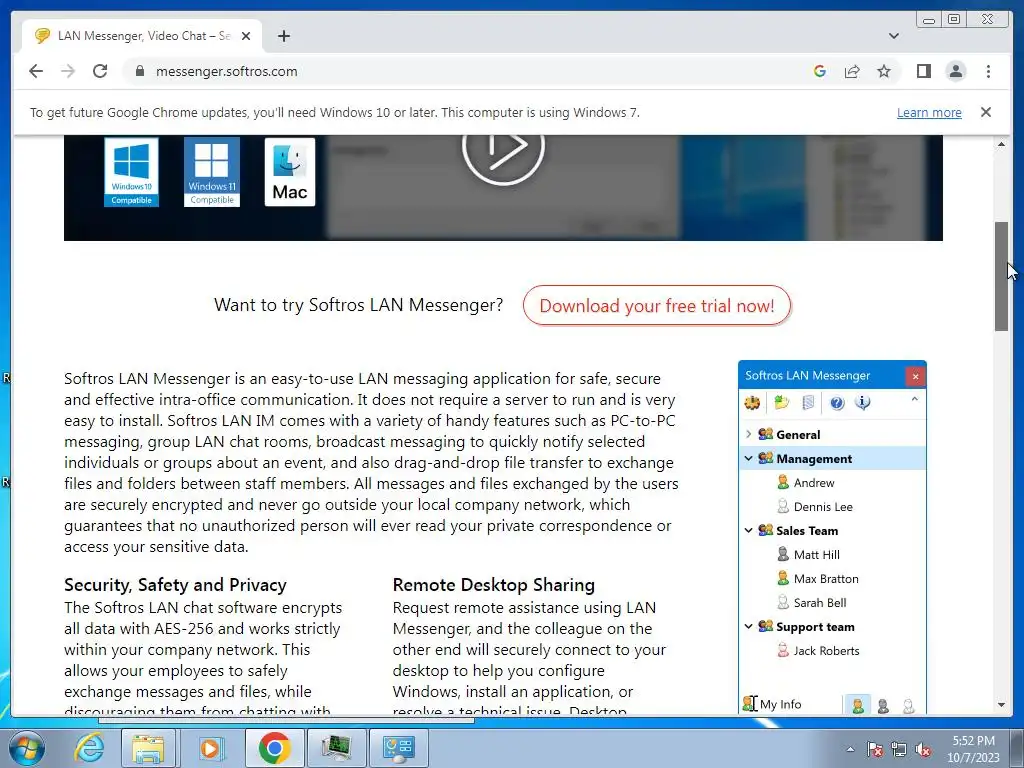
Task: View site information via the lock icon
Action: pyautogui.click(x=139, y=71)
